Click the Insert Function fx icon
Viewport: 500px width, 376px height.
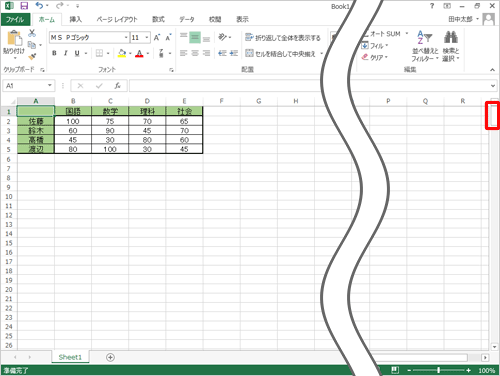(117, 86)
